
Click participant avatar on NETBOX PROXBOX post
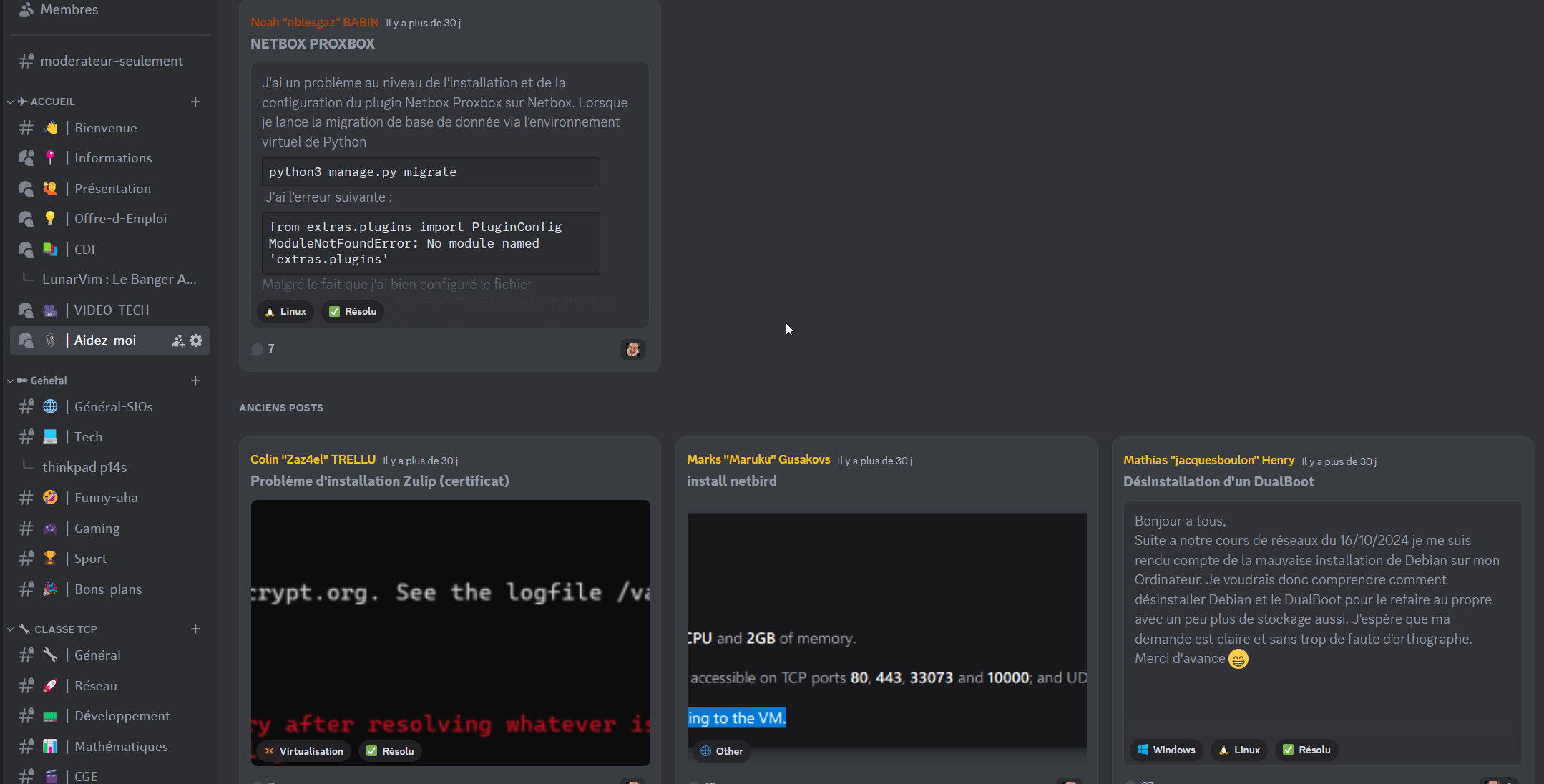click(x=632, y=349)
